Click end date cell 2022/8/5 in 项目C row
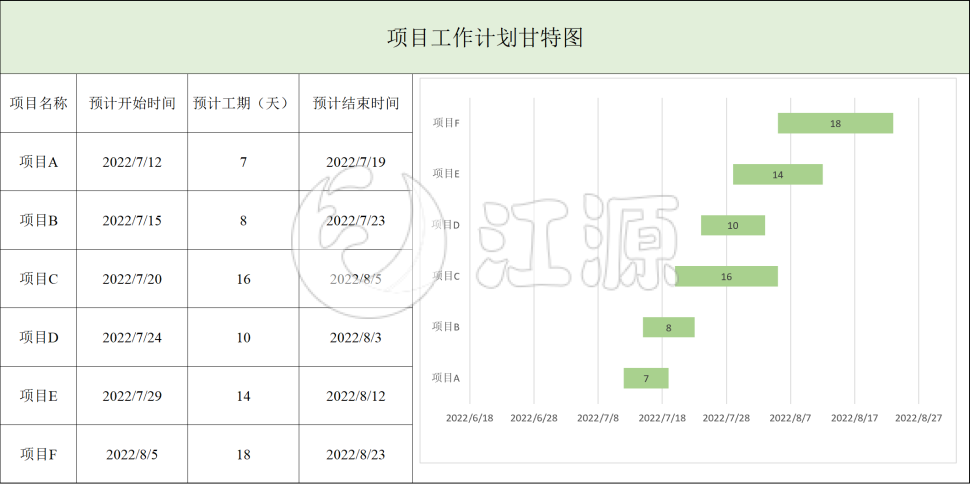The height and width of the screenshot is (484, 970). tap(356, 279)
